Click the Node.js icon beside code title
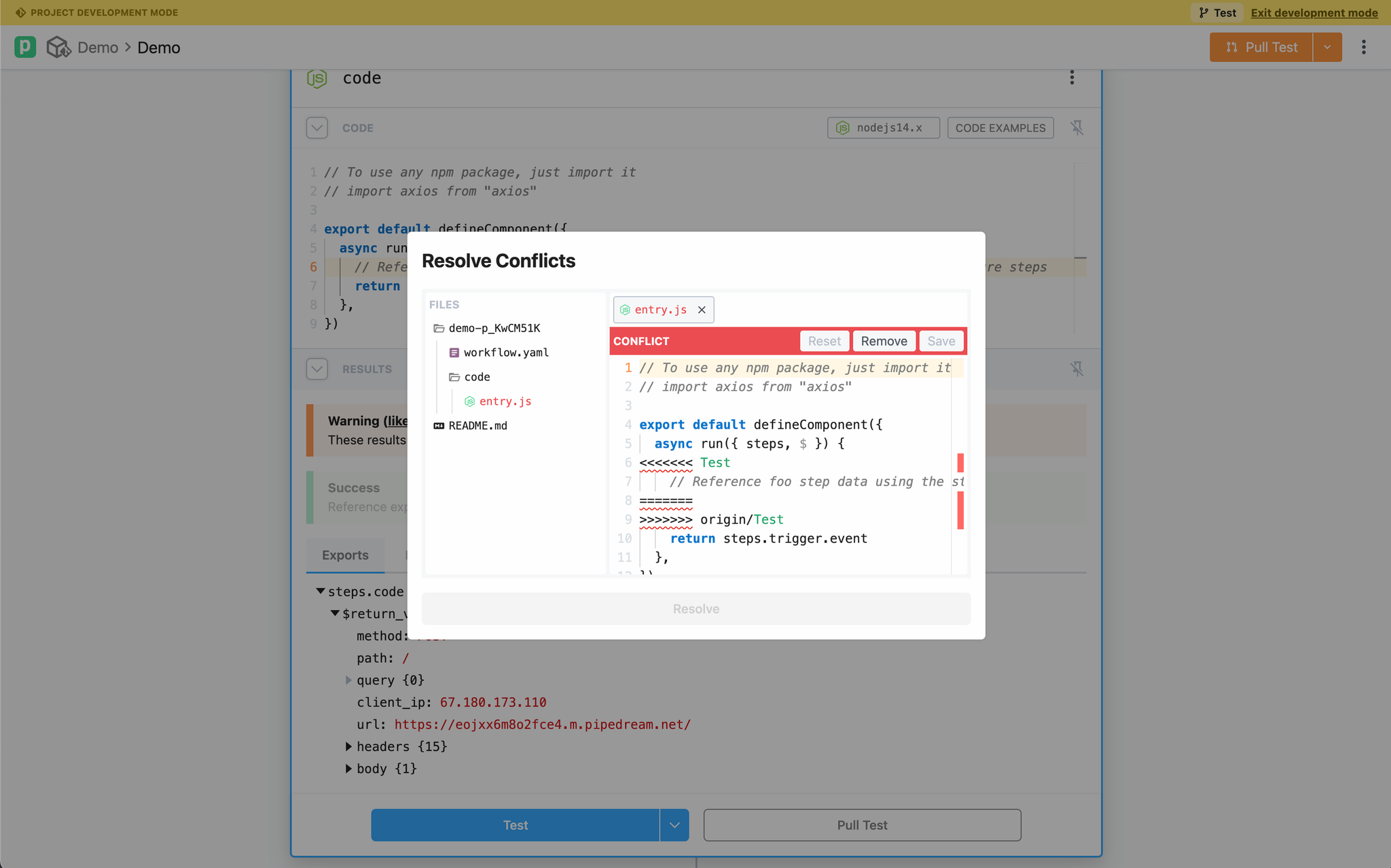Viewport: 1391px width, 868px height. (317, 78)
